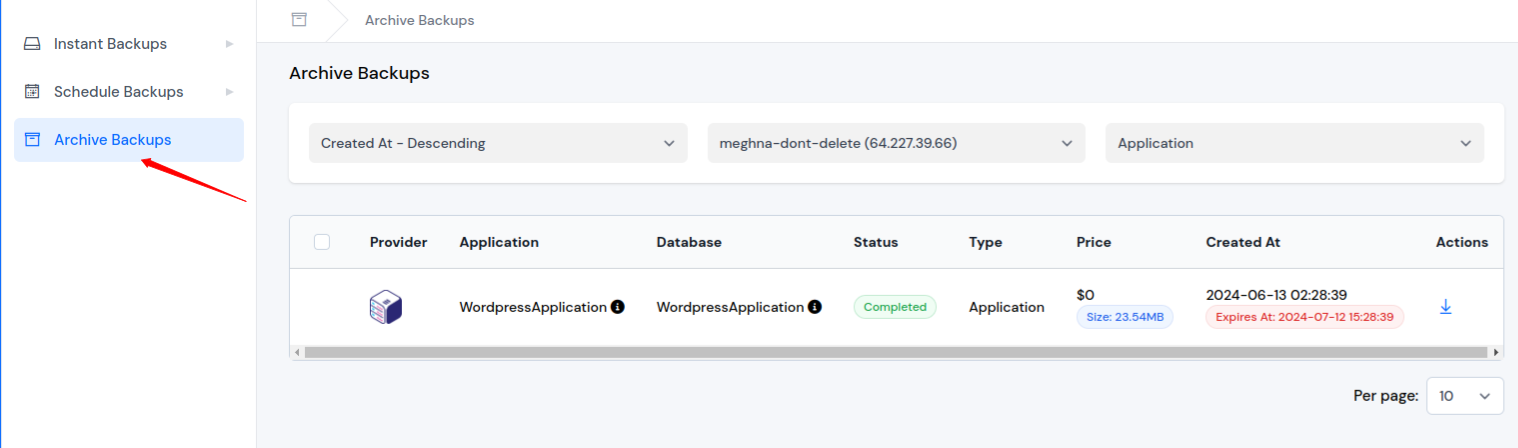The width and height of the screenshot is (1518, 448).
Task: Open the Created At - Descending sort dropdown
Action: [498, 143]
